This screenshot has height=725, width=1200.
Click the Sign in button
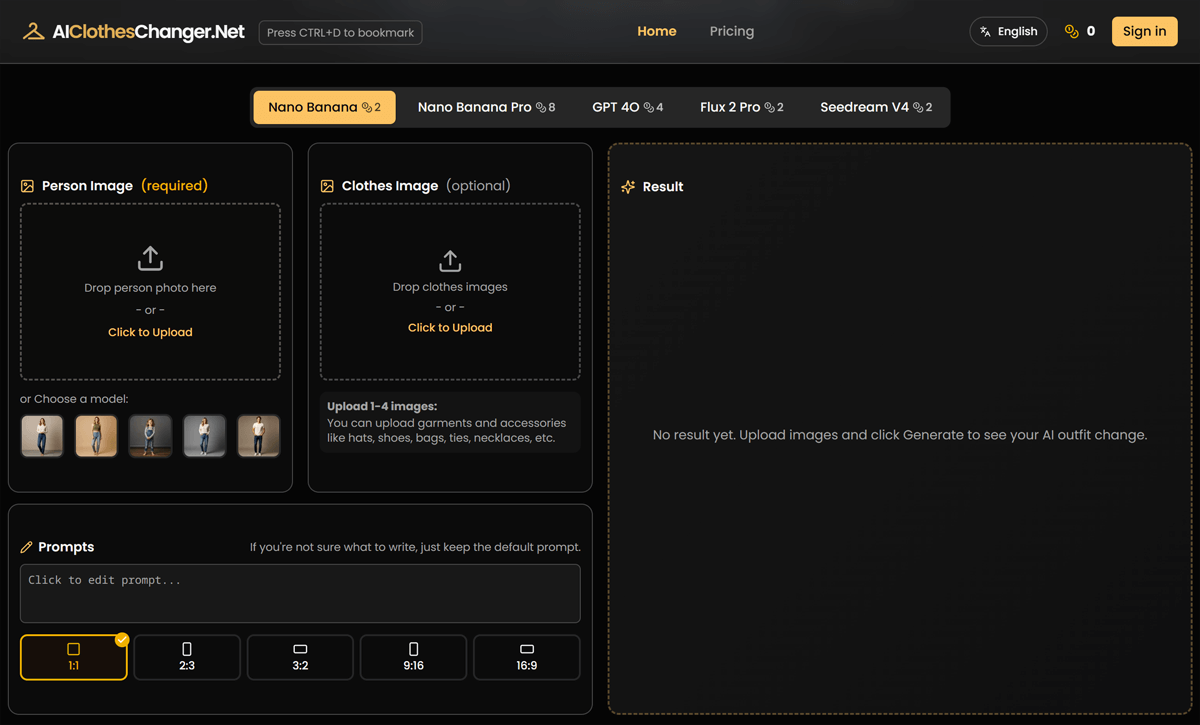pos(1144,31)
